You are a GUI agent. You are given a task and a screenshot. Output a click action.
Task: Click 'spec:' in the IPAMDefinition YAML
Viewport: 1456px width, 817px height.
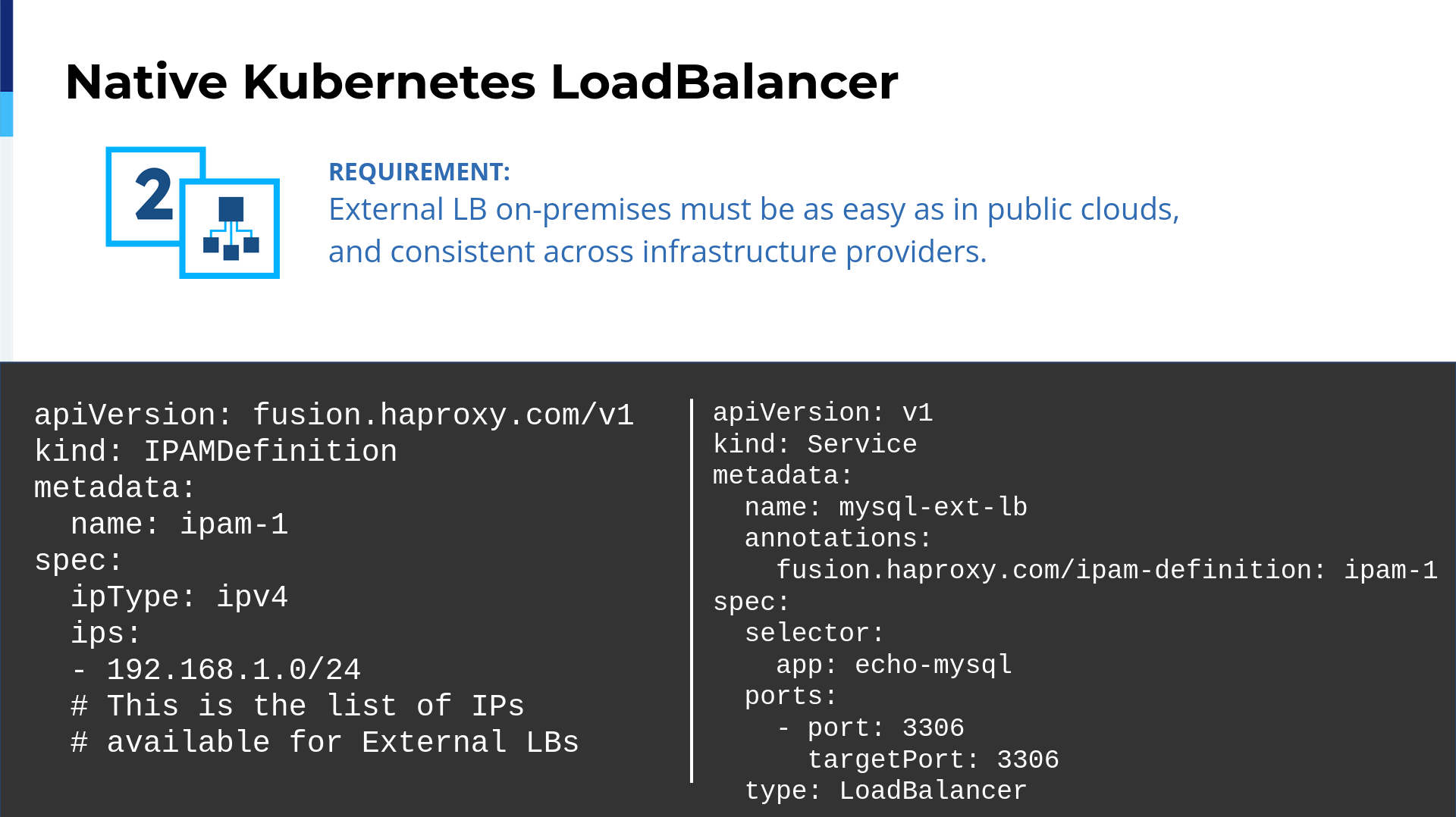pyautogui.click(x=79, y=561)
